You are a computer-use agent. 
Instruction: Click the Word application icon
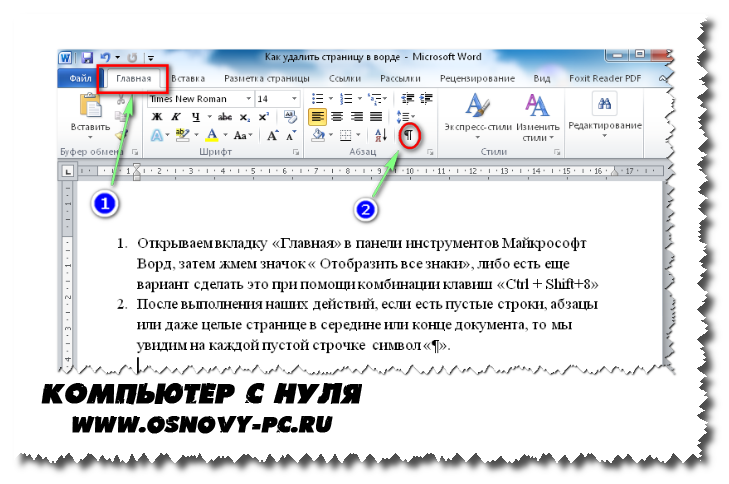66,58
